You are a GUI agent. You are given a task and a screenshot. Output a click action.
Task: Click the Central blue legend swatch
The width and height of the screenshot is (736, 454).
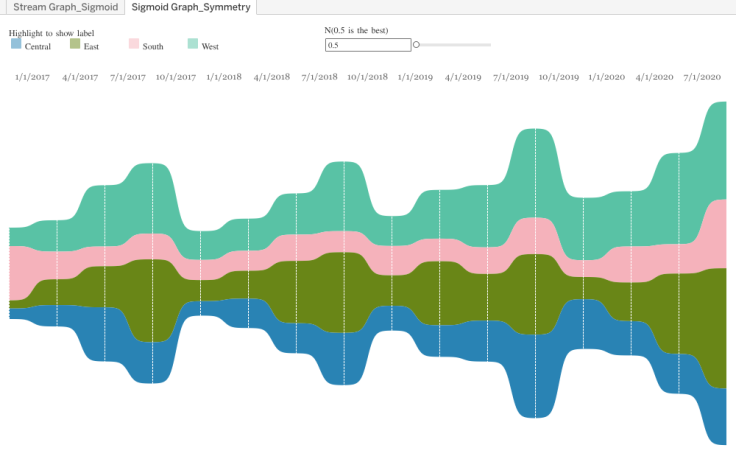click(x=16, y=44)
